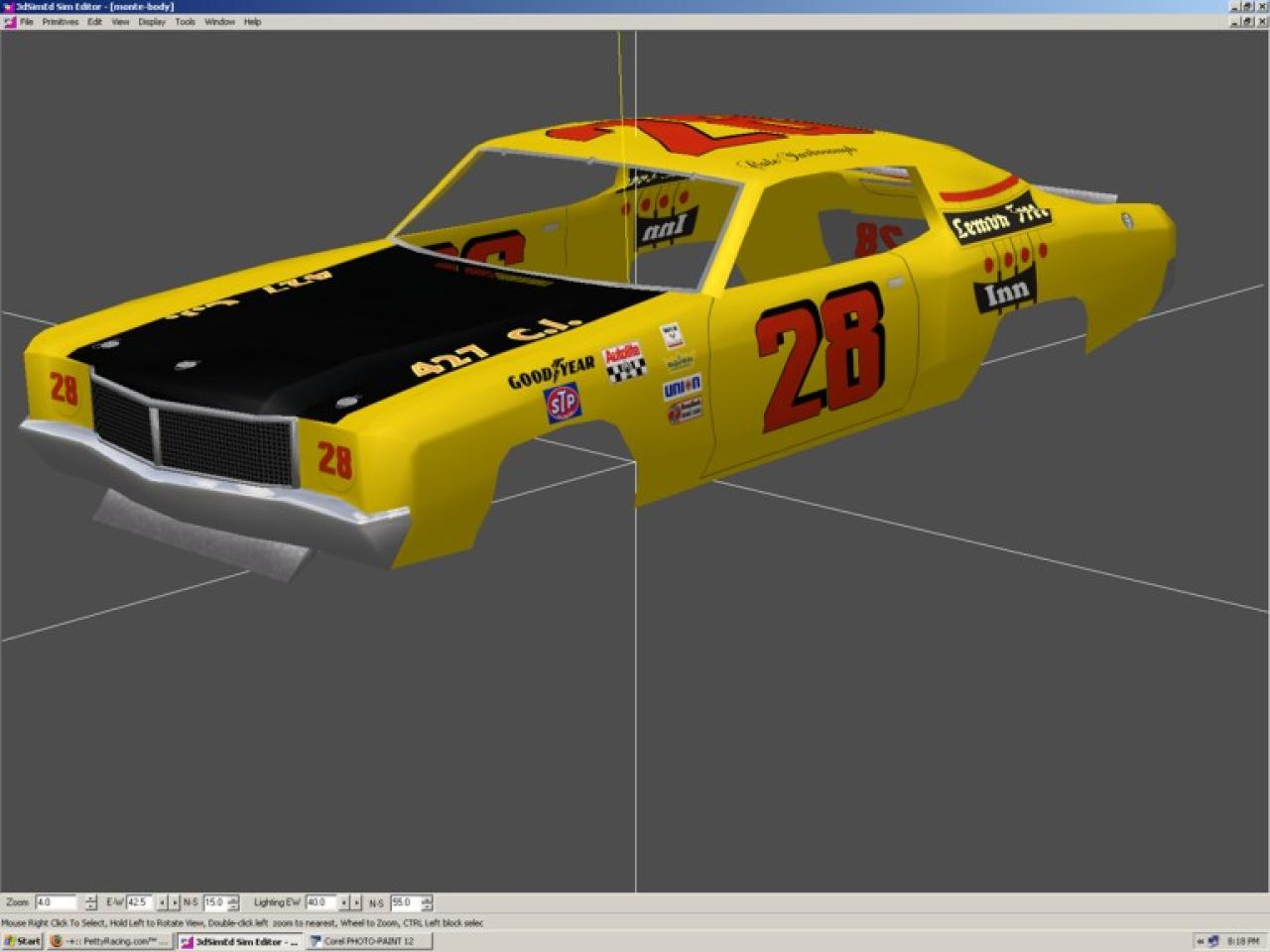Click the system tray network icon
The image size is (1270, 952).
coord(1212,941)
